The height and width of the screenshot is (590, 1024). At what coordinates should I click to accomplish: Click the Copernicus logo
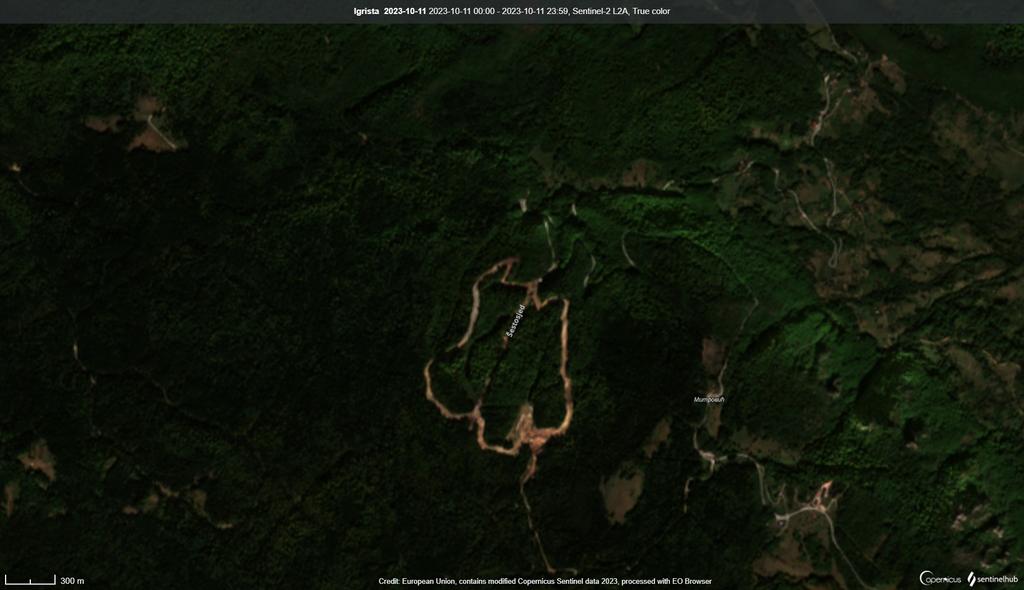coord(940,579)
